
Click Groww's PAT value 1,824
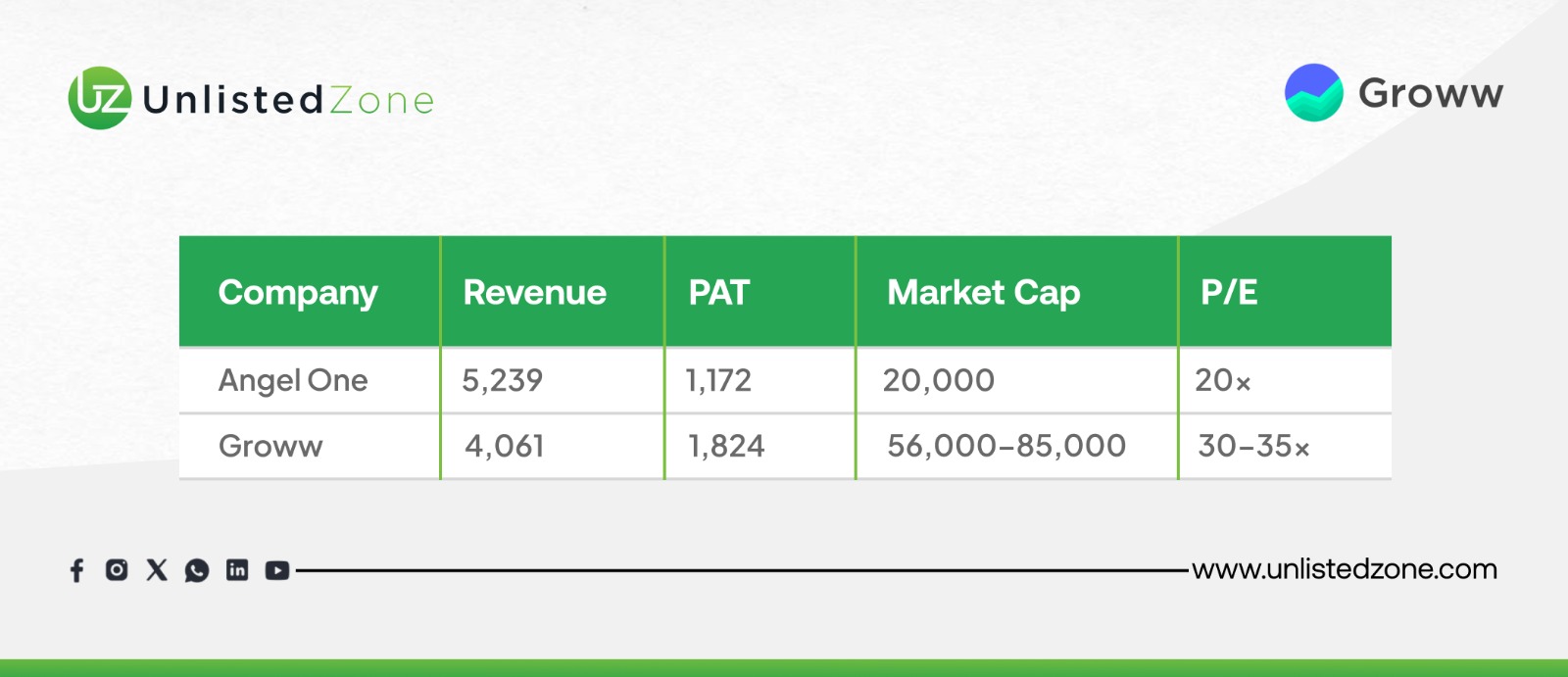(x=726, y=446)
